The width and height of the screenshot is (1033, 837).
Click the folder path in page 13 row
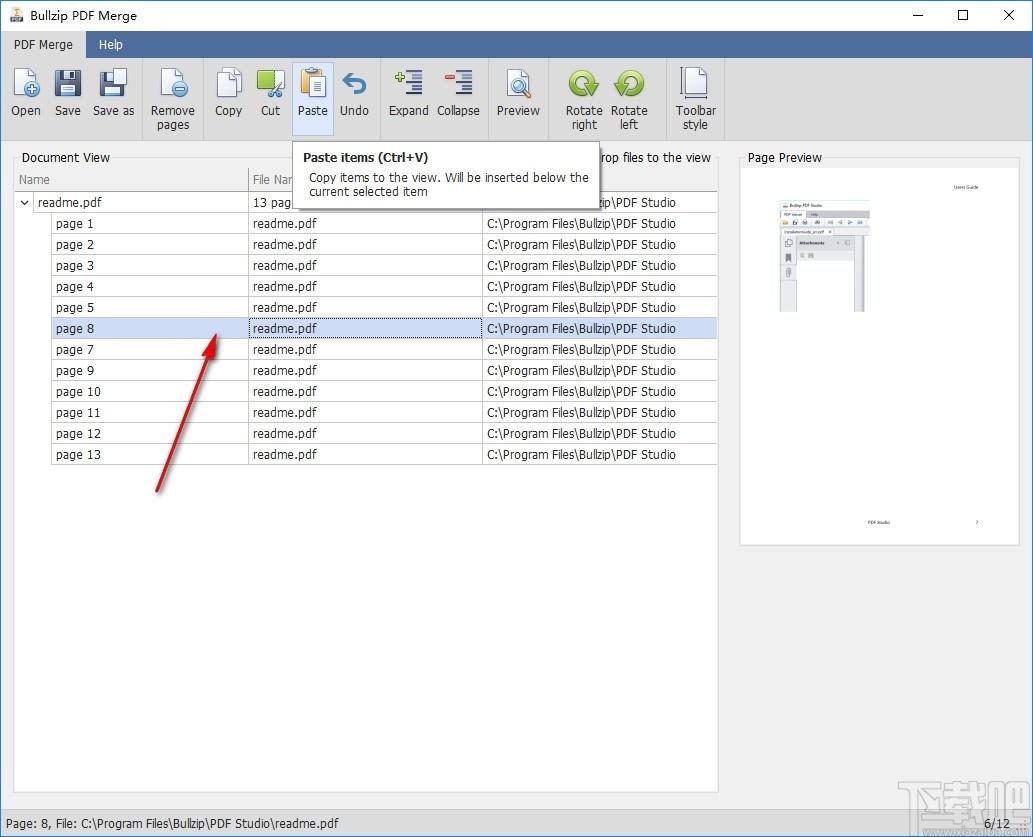[581, 455]
